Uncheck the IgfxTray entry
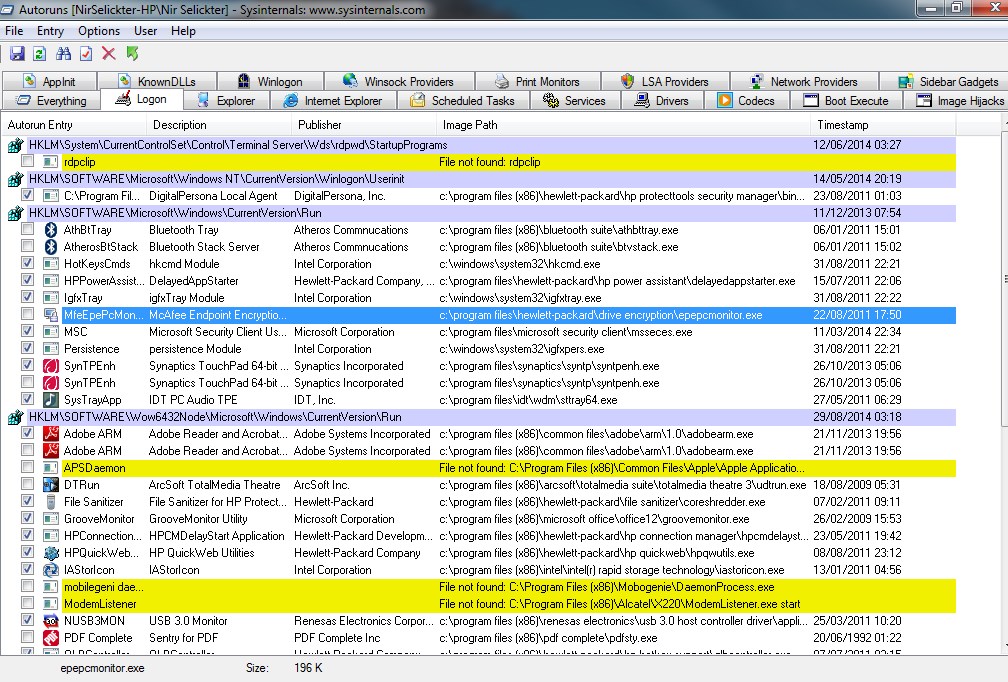This screenshot has height=682, width=1008. pos(28,297)
